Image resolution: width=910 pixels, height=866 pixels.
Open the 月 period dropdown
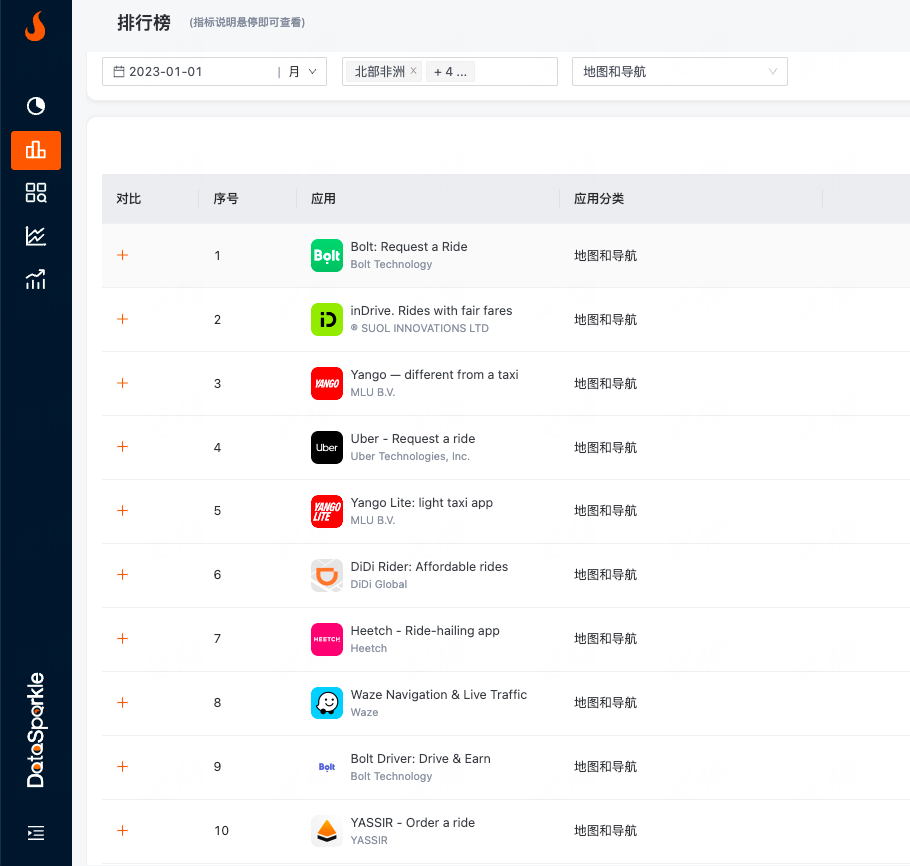click(302, 72)
